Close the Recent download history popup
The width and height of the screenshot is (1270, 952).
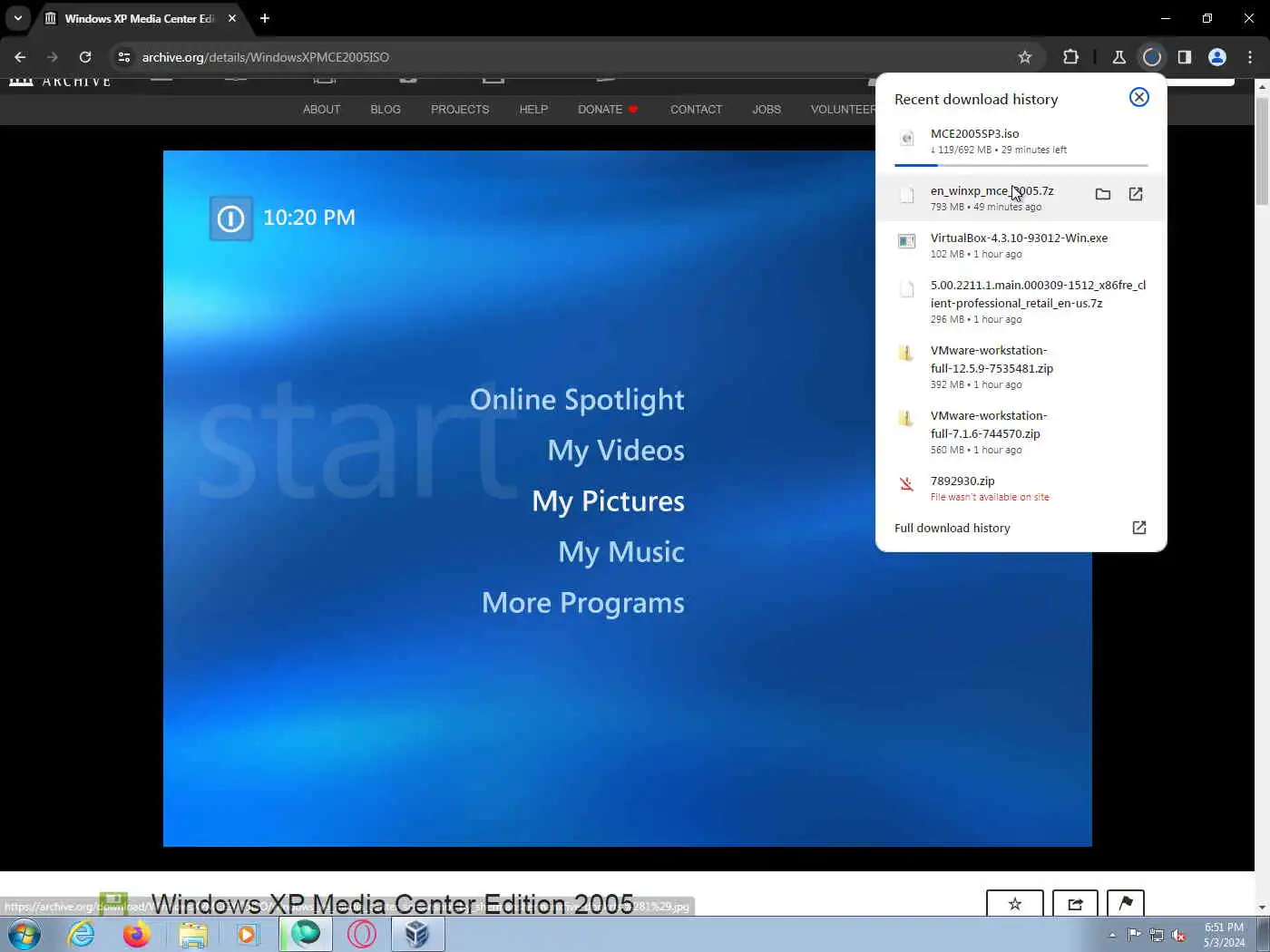pos(1138,97)
